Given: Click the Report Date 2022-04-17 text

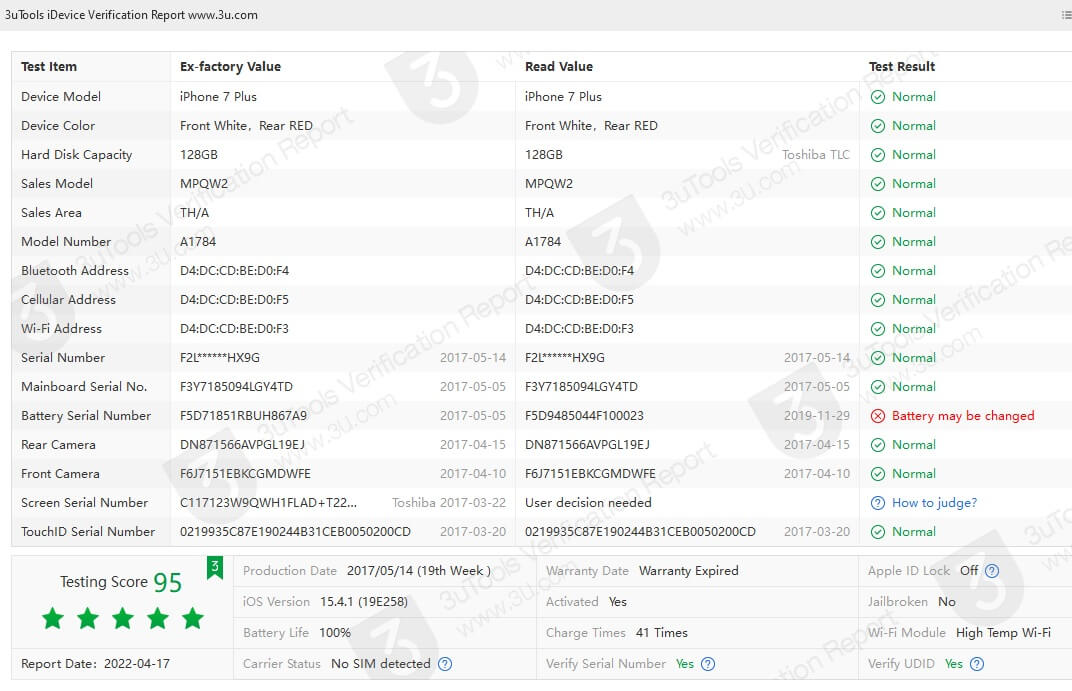Looking at the screenshot, I should pos(95,664).
